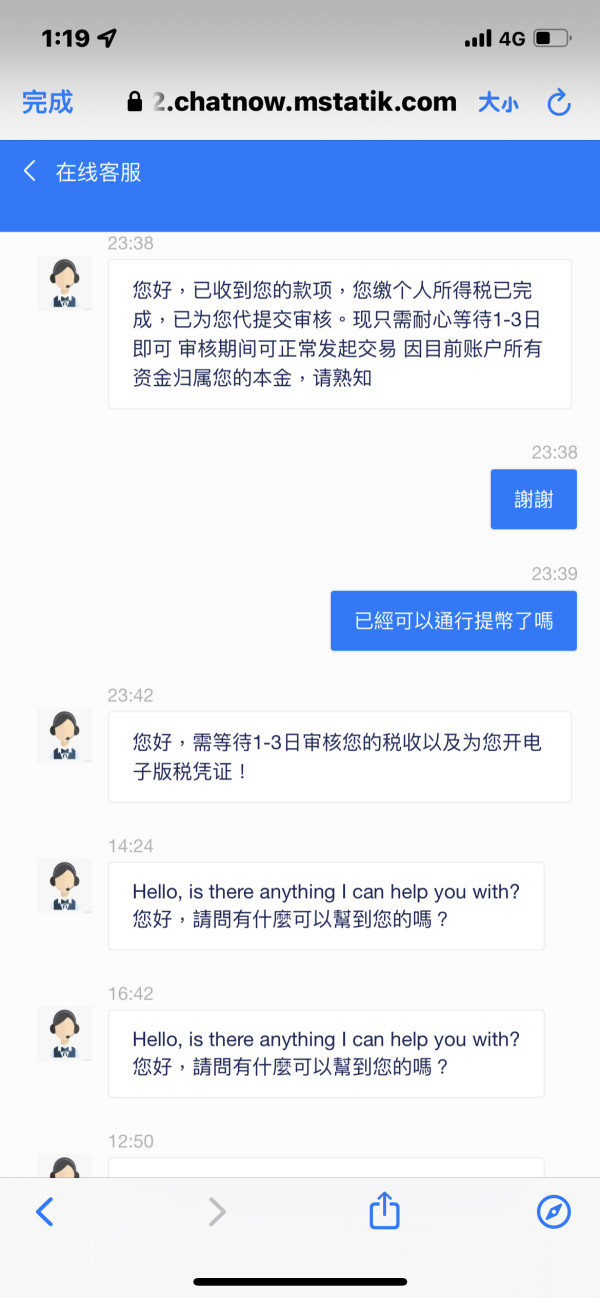Tap the 謝謝 sent message bubble
Viewport: 600px width, 1298px height.
coord(533,499)
